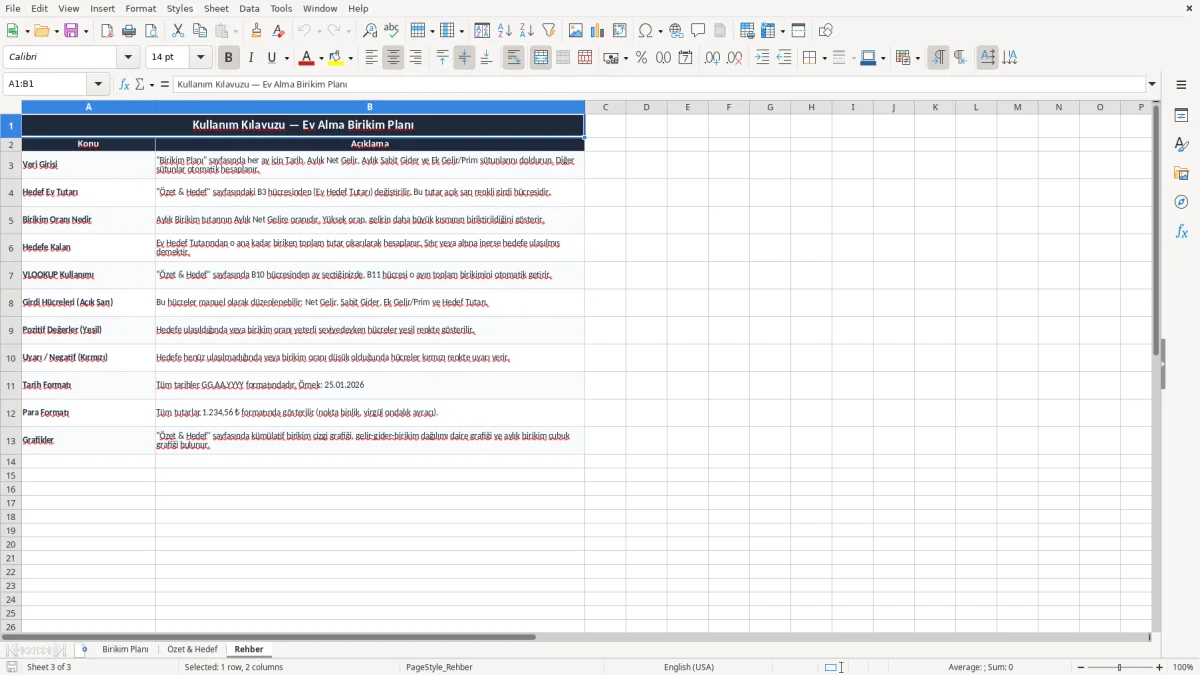Click the Save document icon
The height and width of the screenshot is (675, 1200).
[x=71, y=31]
